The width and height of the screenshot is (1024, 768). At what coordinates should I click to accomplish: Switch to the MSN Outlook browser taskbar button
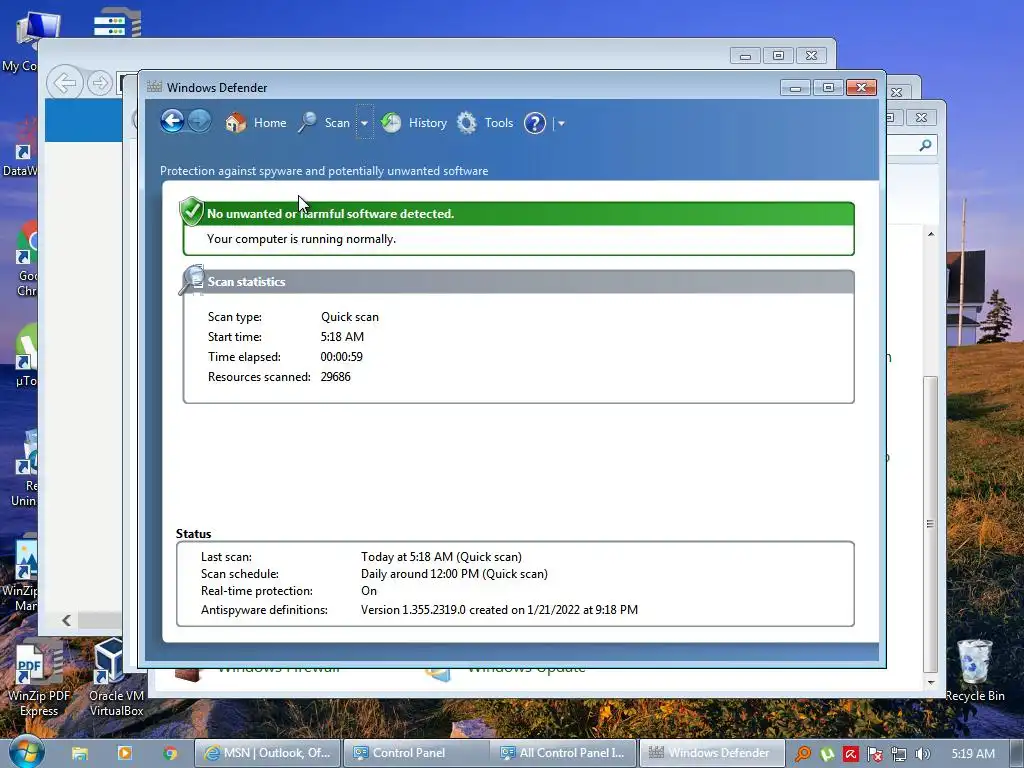pyautogui.click(x=268, y=753)
